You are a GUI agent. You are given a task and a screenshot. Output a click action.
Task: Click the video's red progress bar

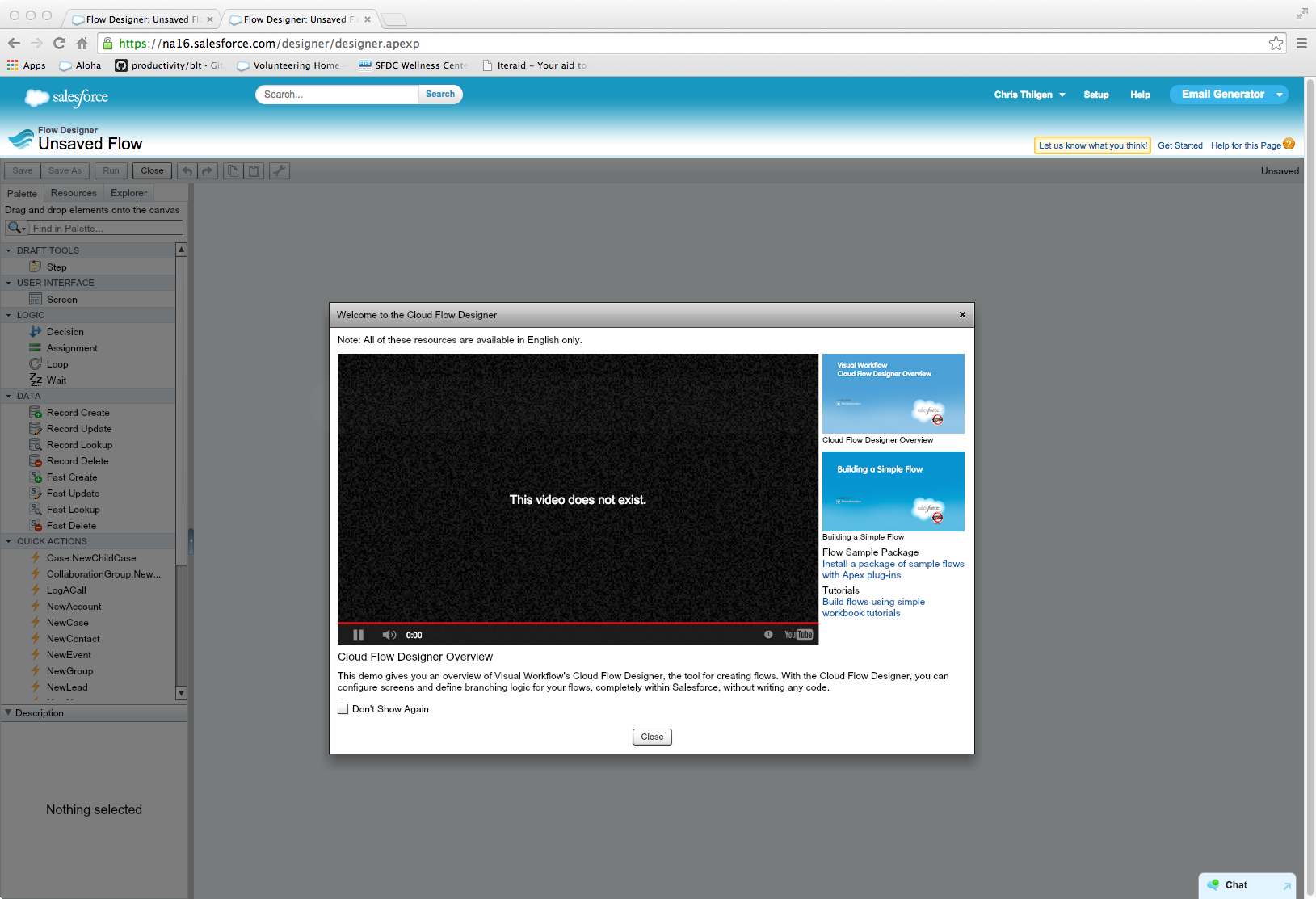tap(578, 624)
